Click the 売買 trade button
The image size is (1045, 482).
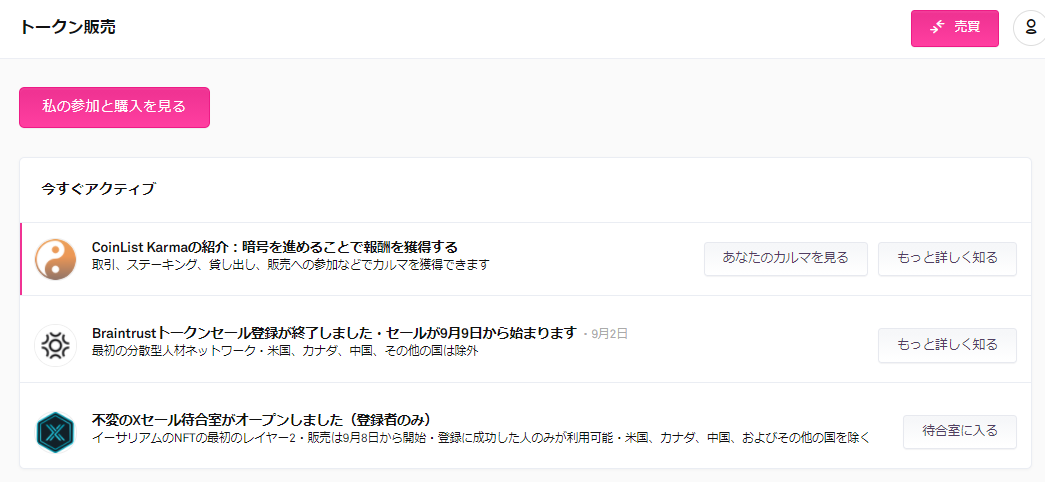(x=954, y=28)
